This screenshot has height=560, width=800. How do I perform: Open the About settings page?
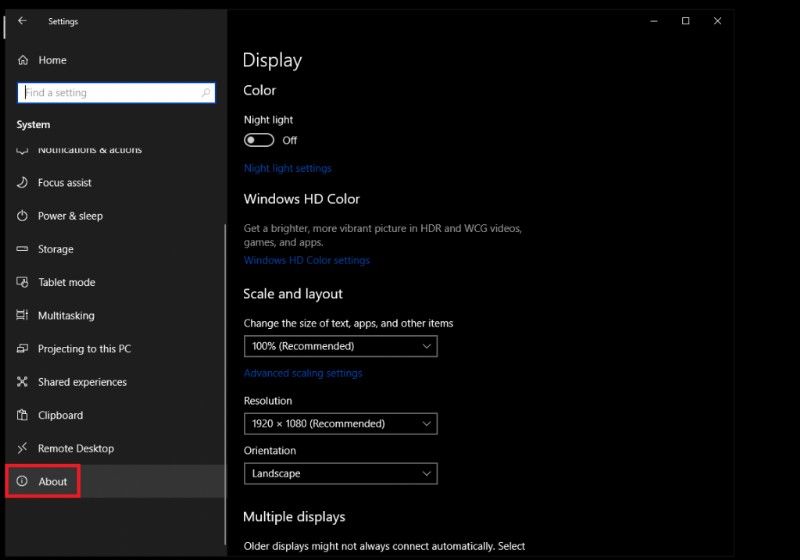tap(52, 481)
